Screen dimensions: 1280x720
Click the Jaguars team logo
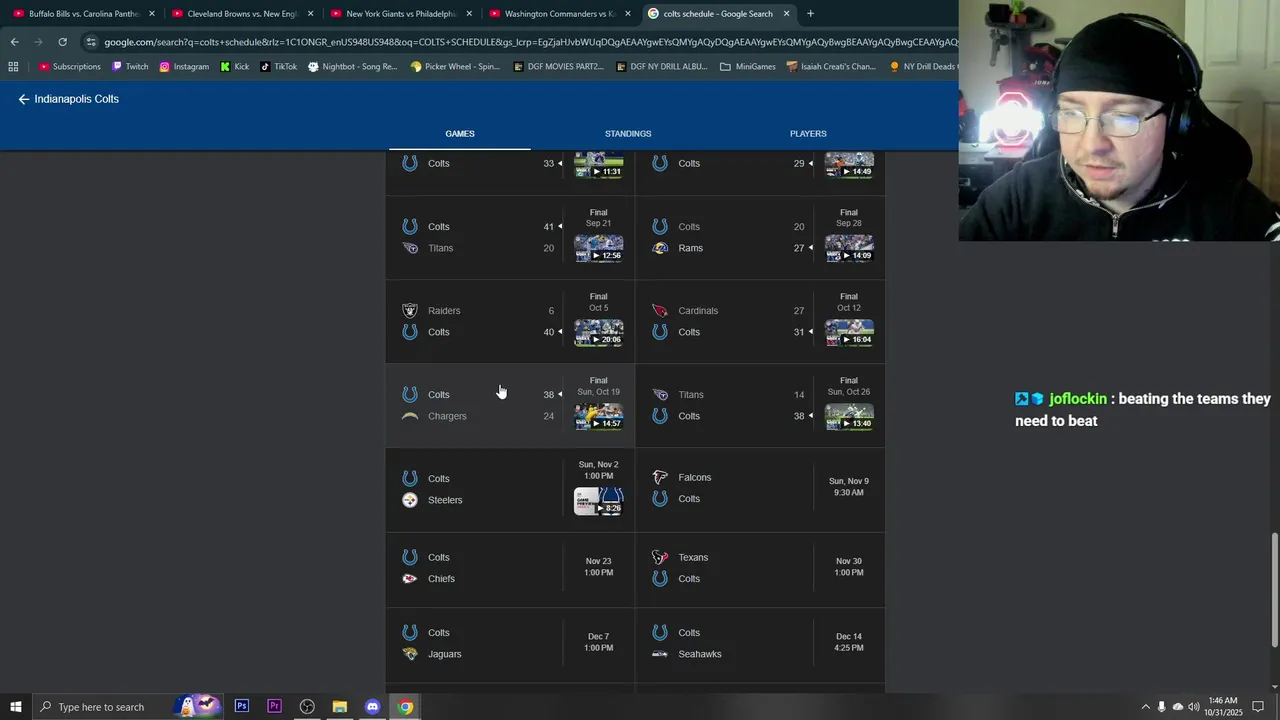410,654
